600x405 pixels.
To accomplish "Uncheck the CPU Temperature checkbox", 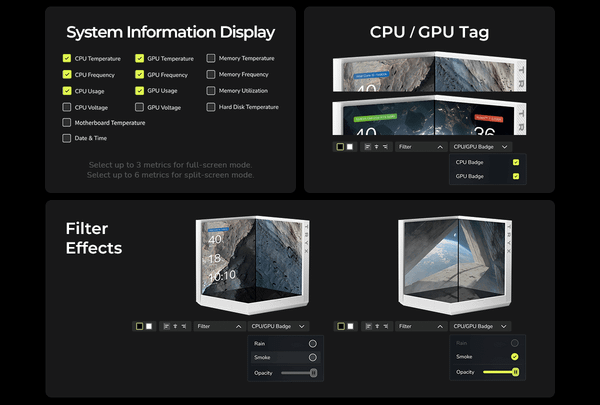I will (67, 59).
